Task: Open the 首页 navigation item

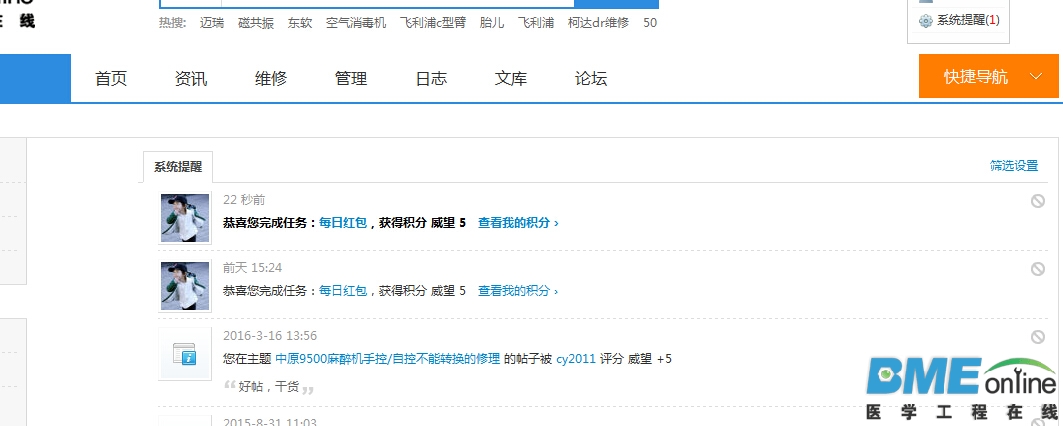Action: tap(111, 79)
